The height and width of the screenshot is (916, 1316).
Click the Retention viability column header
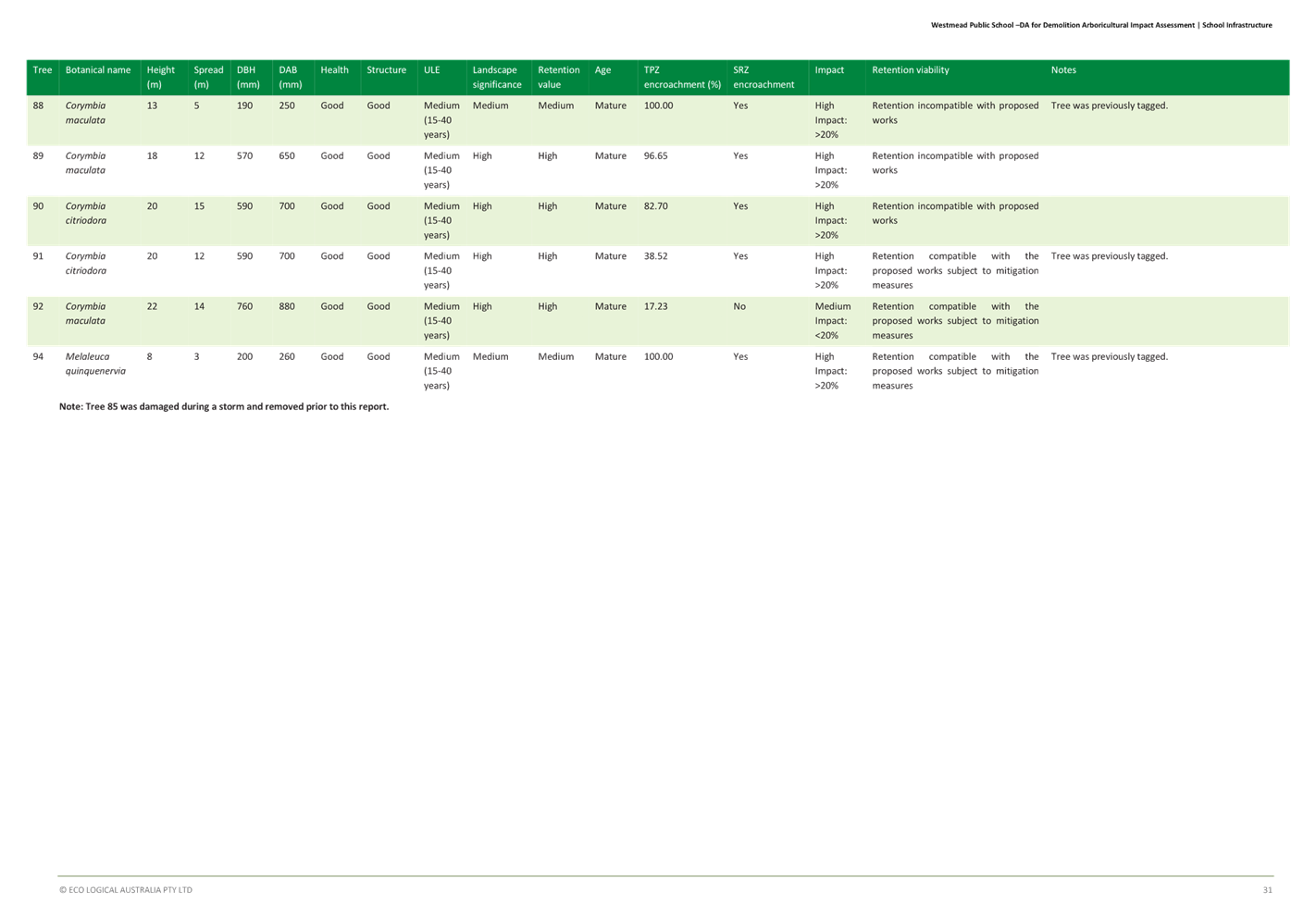tap(910, 70)
